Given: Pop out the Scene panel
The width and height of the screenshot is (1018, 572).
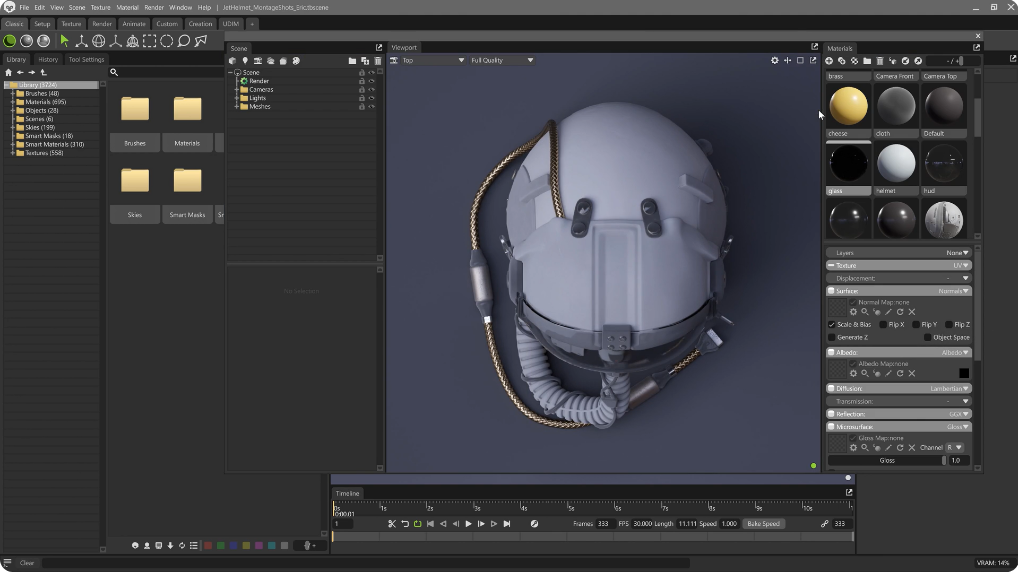Looking at the screenshot, I should pos(379,48).
